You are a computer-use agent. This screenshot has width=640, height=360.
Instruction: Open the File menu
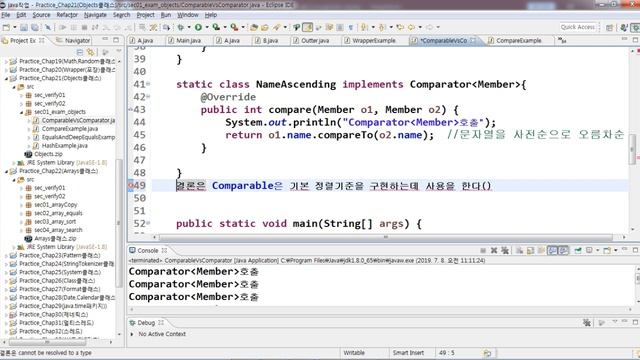click(6, 15)
